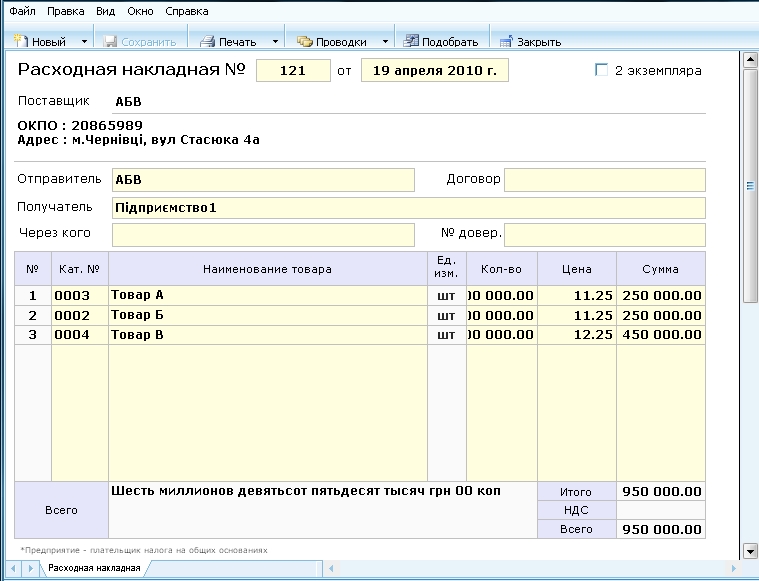The image size is (759, 581).
Task: Enable the 2 экземпляра checkbox
Action: (x=601, y=71)
